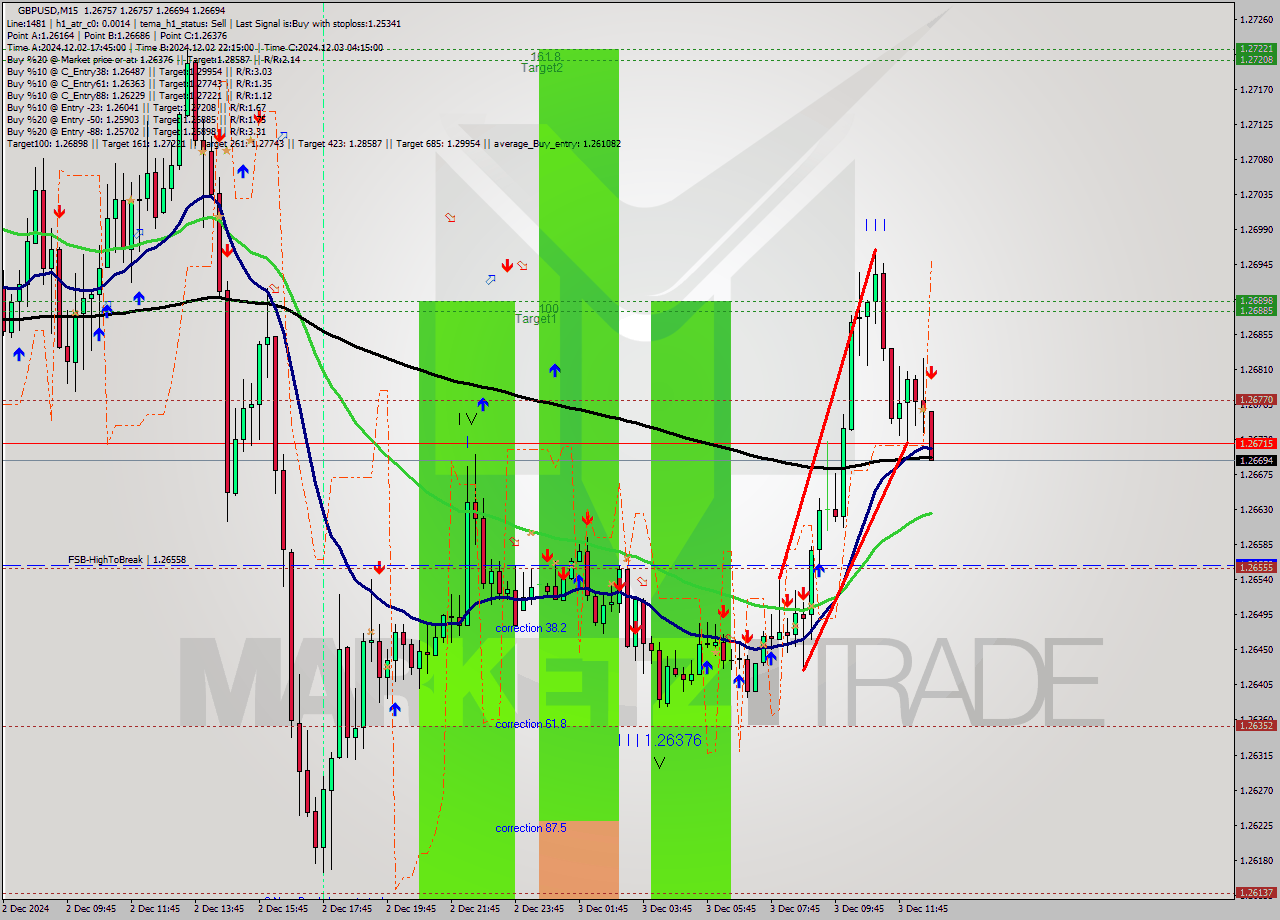Click the 'FSB-HighToBreak | 1.26558' label

(x=127, y=560)
